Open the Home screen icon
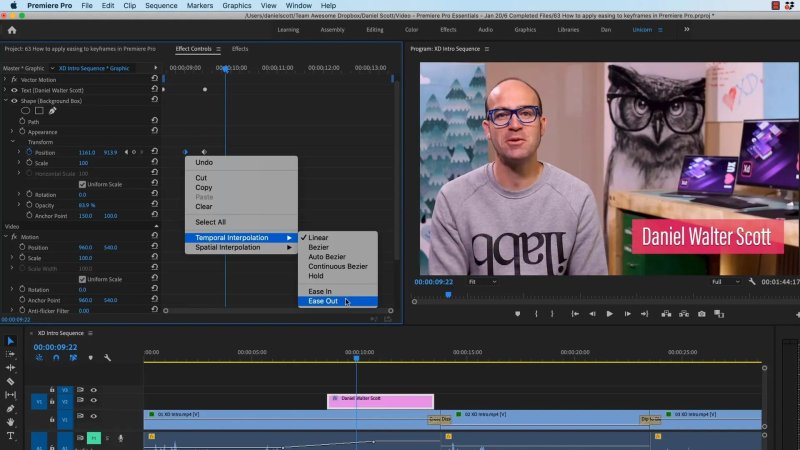The image size is (800, 450). coord(12,30)
